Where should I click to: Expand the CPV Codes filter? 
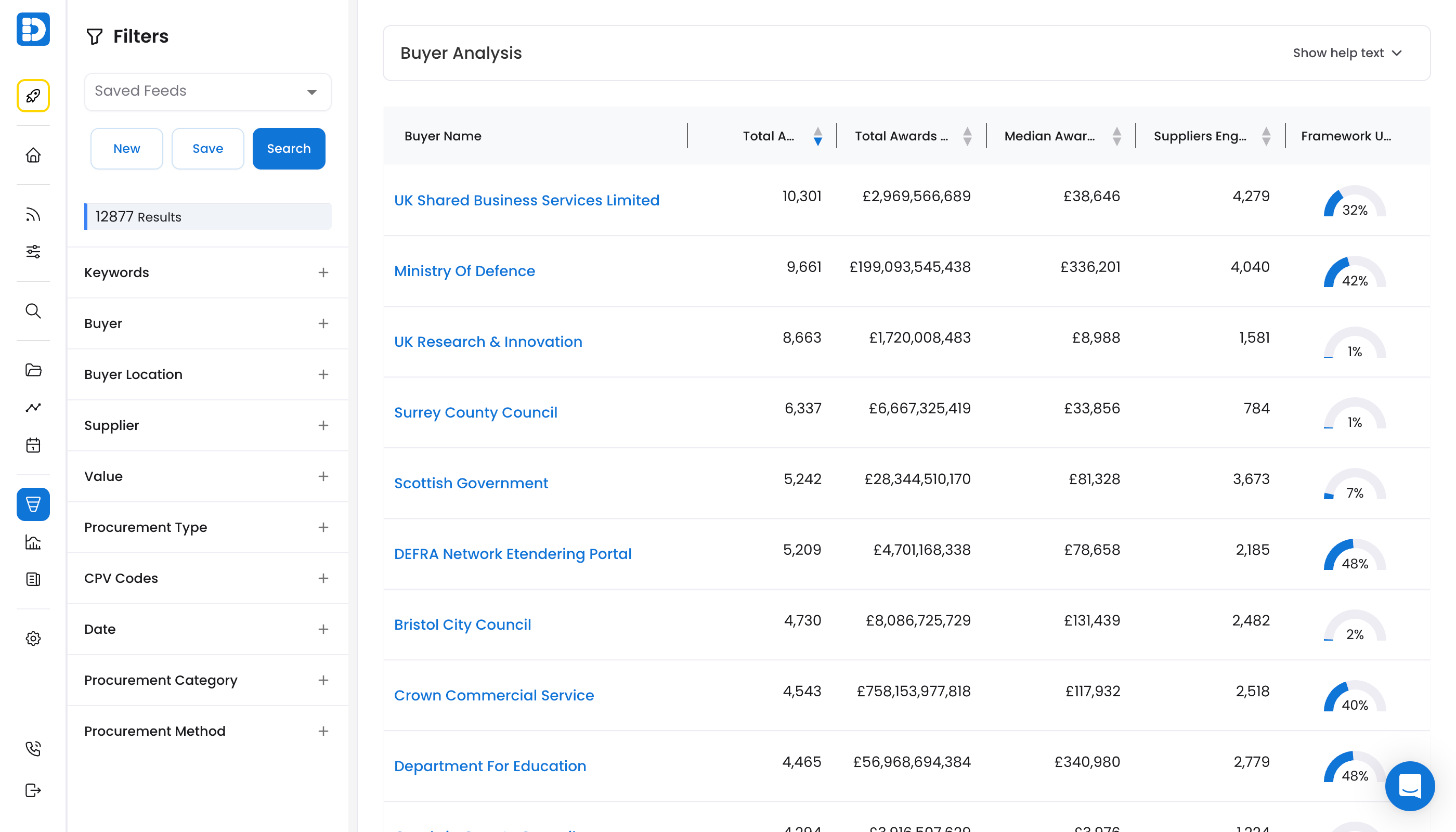[x=323, y=578]
